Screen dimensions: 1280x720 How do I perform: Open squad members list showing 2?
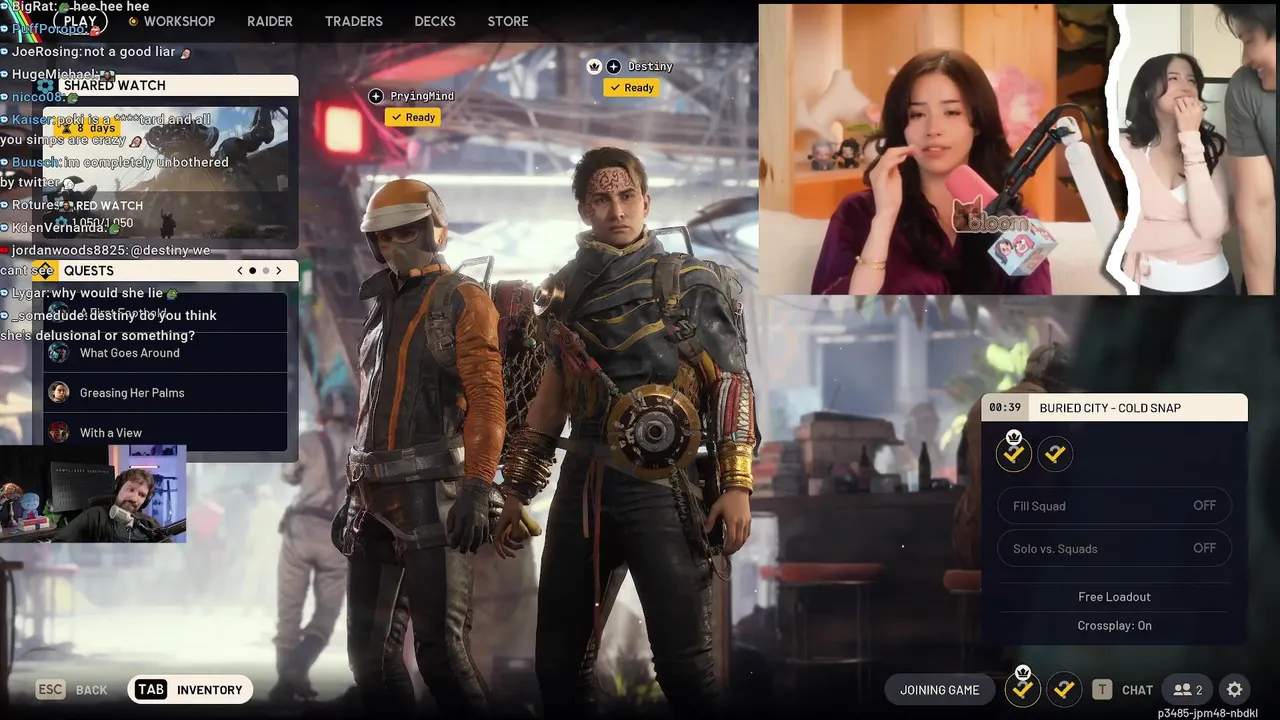point(1188,690)
